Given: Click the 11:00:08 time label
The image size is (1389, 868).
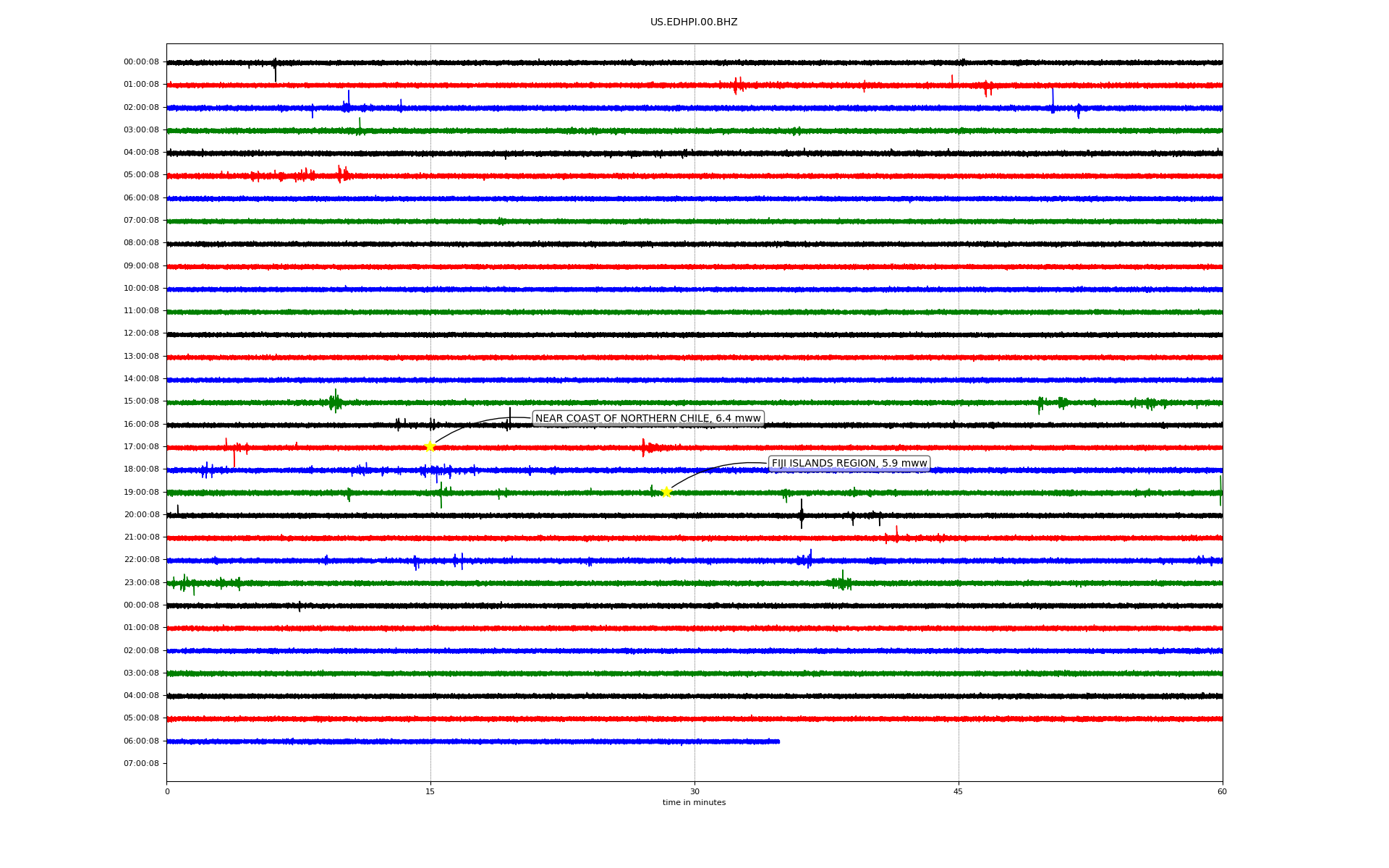Looking at the screenshot, I should [x=141, y=310].
